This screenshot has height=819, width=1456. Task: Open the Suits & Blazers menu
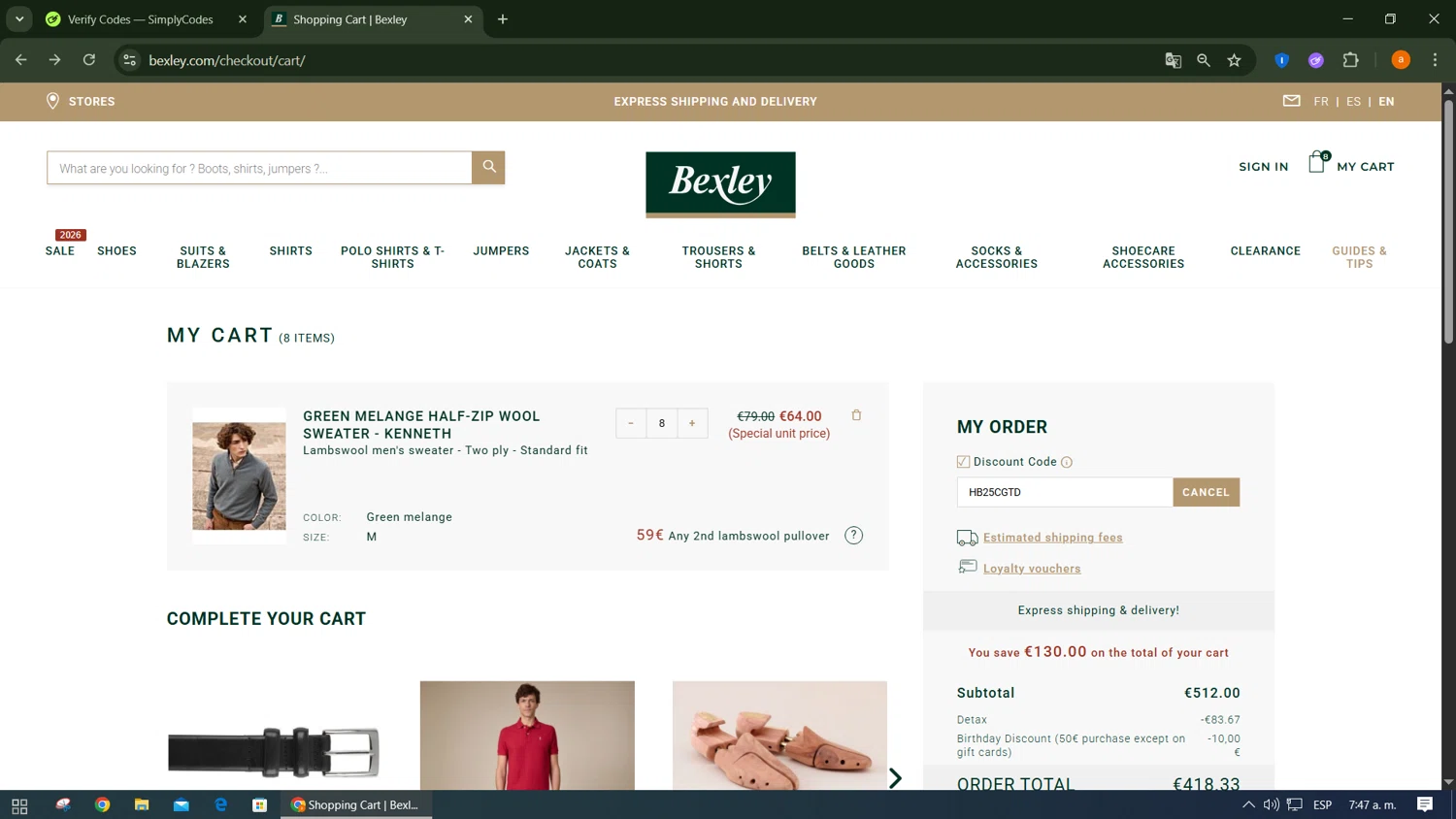click(203, 257)
